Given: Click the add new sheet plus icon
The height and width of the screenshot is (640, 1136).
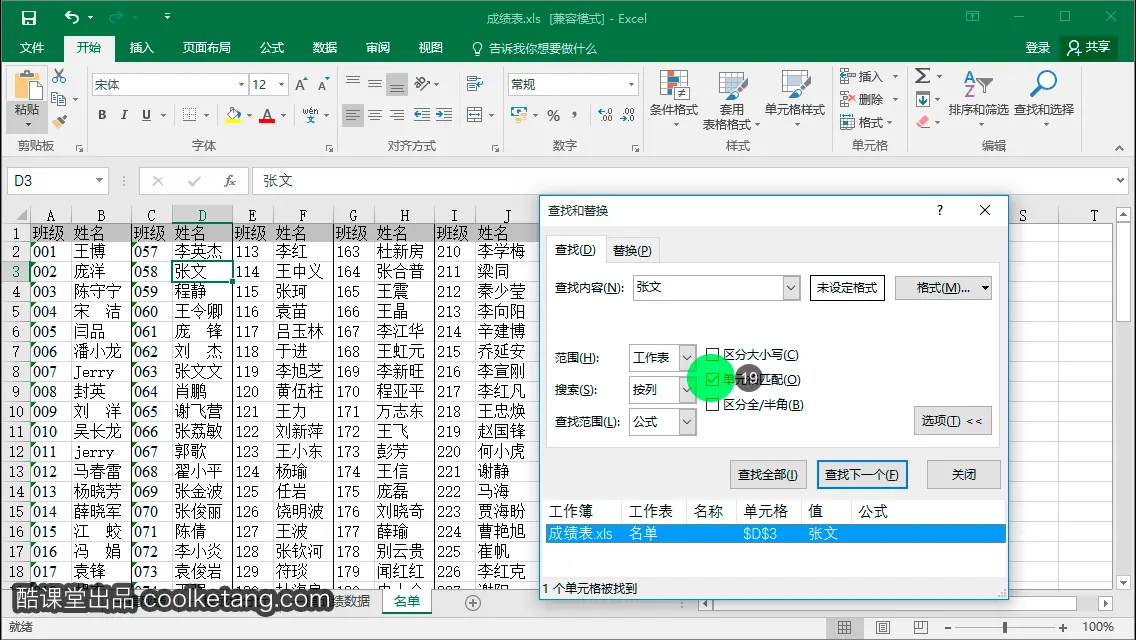Looking at the screenshot, I should pyautogui.click(x=472, y=602).
